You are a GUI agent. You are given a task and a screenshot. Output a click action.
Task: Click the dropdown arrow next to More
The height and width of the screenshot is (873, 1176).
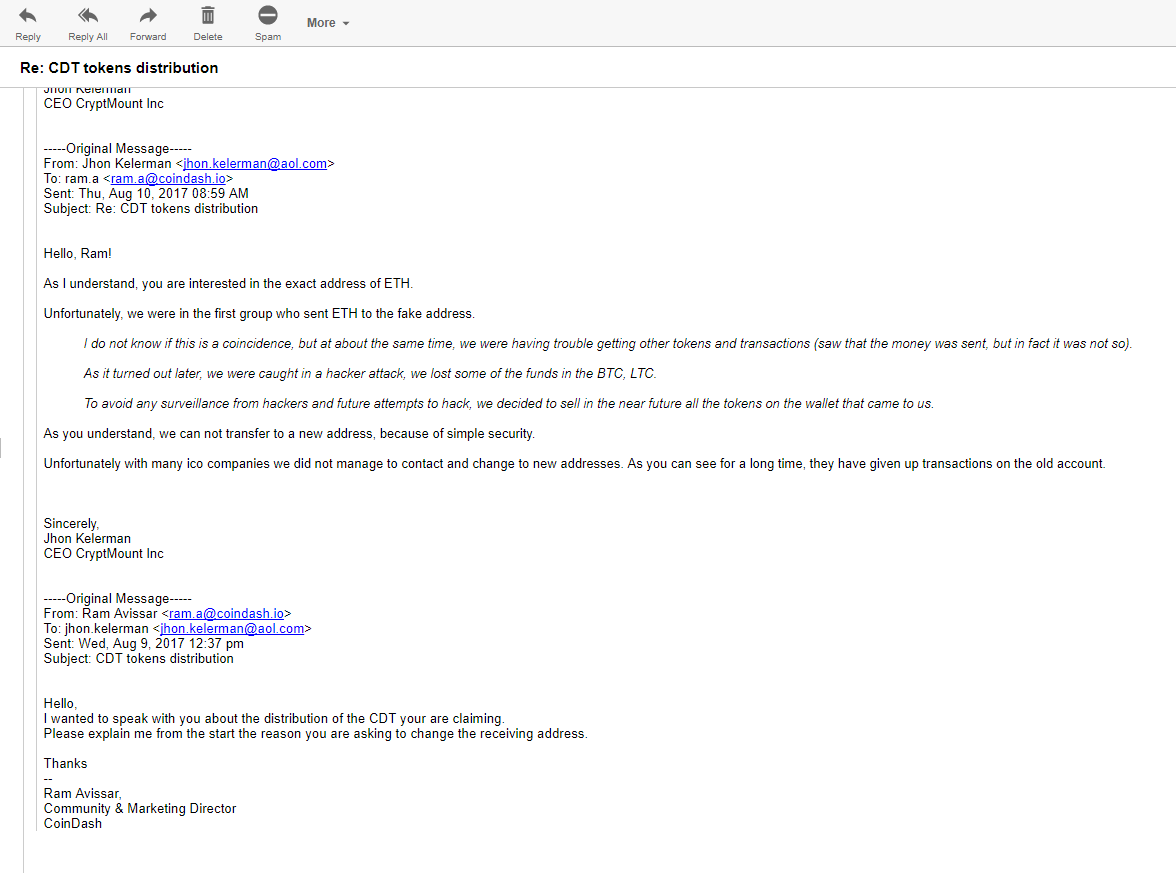346,23
